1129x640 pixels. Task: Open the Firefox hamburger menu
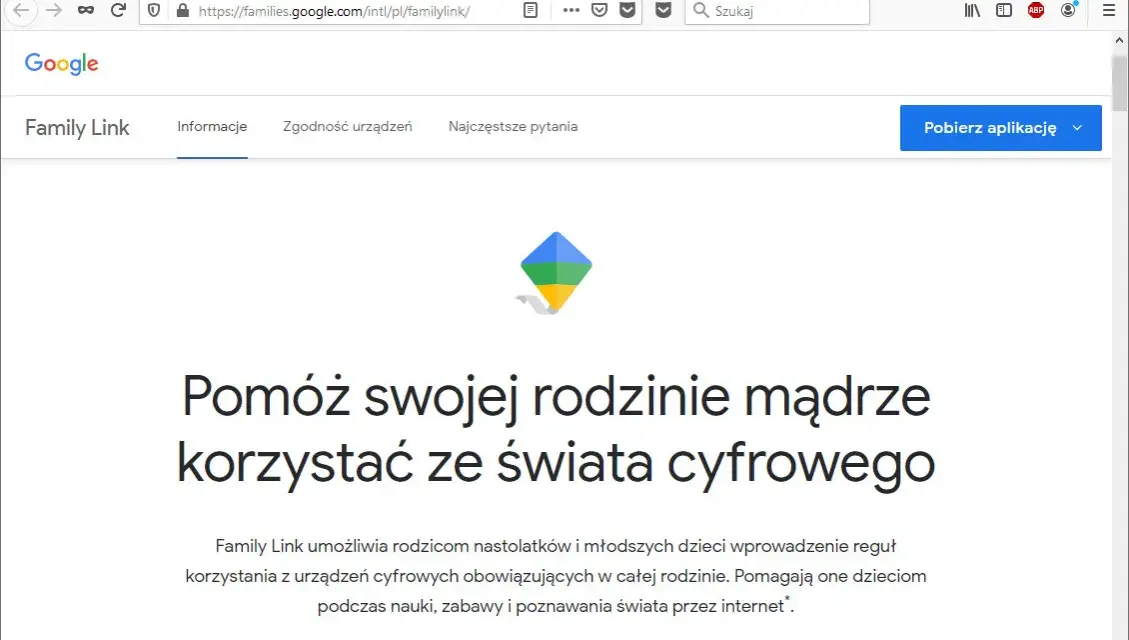(1109, 10)
